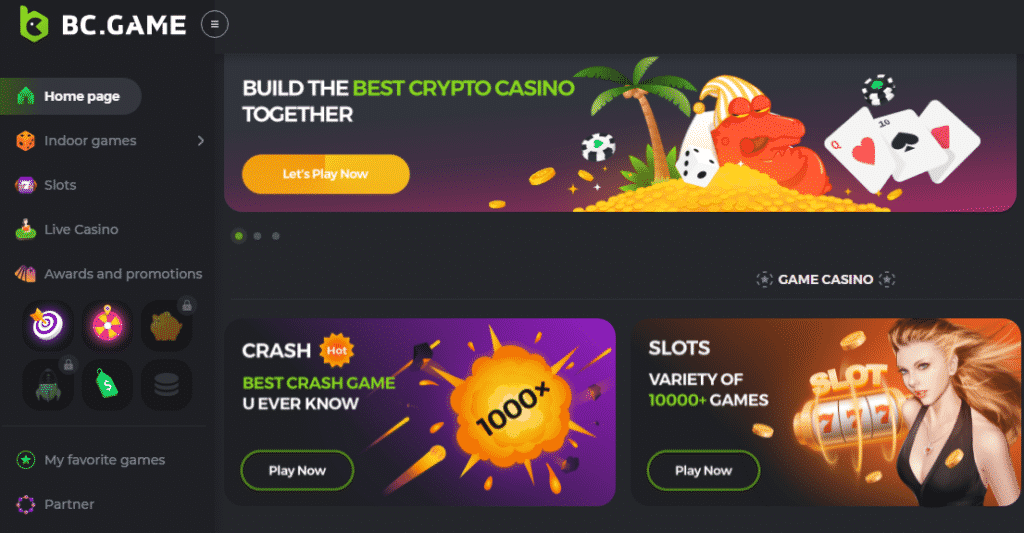Image resolution: width=1024 pixels, height=533 pixels.
Task: Open the pink lucky wheel icon
Action: tap(107, 325)
